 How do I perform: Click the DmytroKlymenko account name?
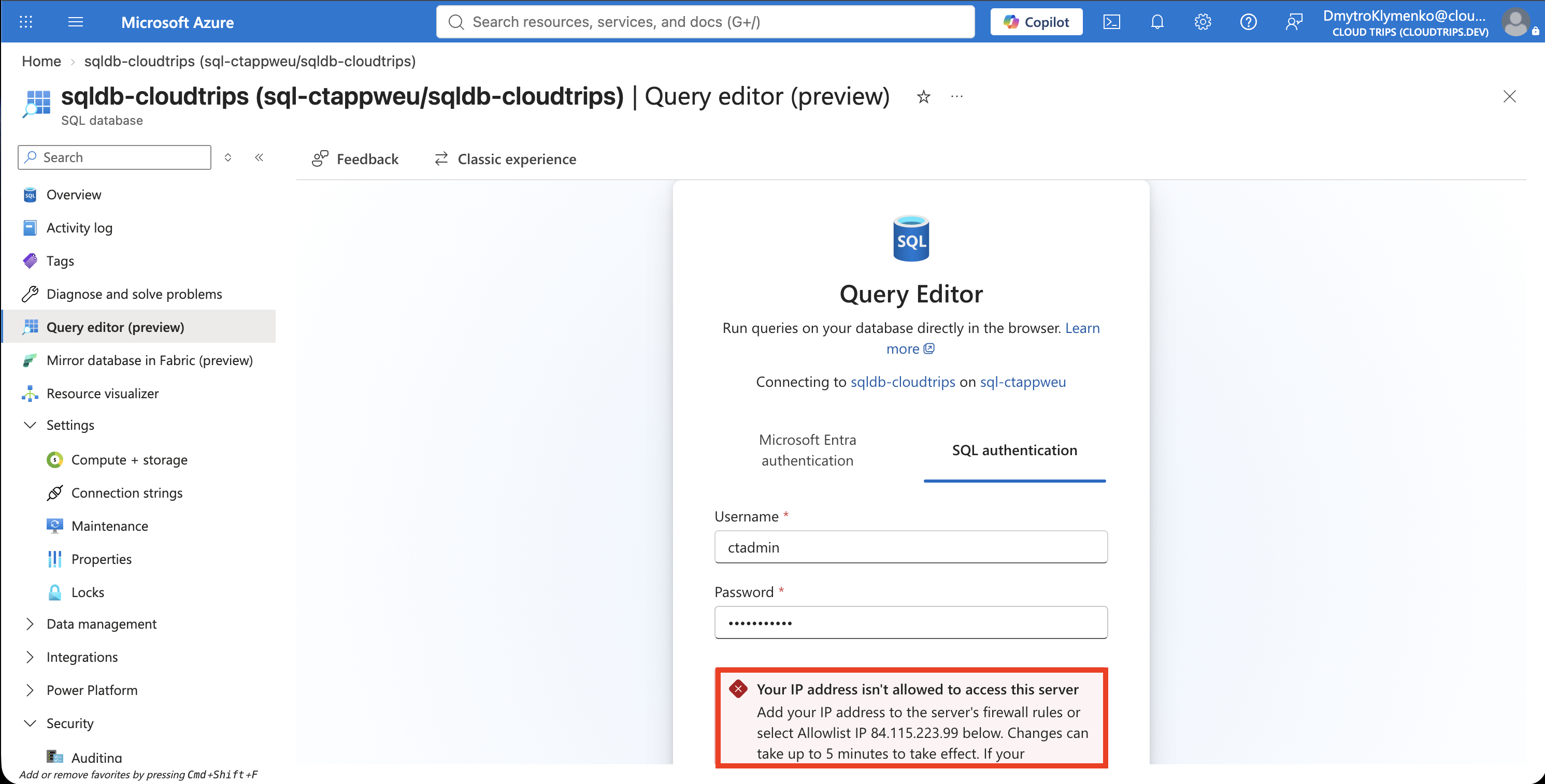point(1404,16)
